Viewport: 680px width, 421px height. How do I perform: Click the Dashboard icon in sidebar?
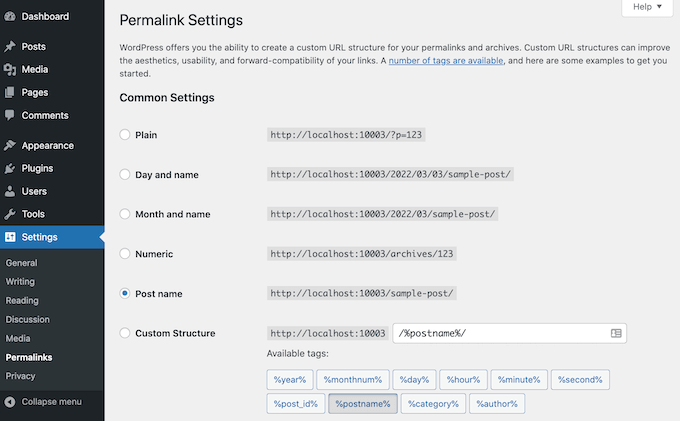(10, 17)
